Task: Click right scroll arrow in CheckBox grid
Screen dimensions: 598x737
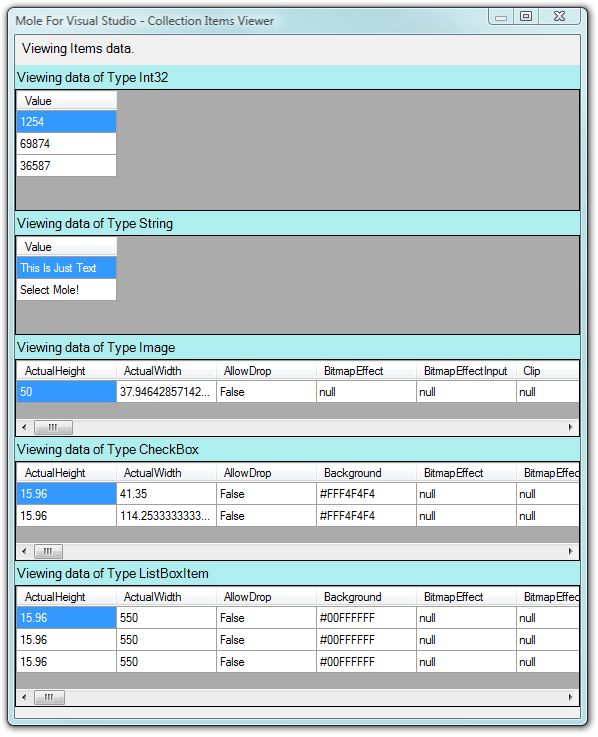Action: tap(570, 551)
